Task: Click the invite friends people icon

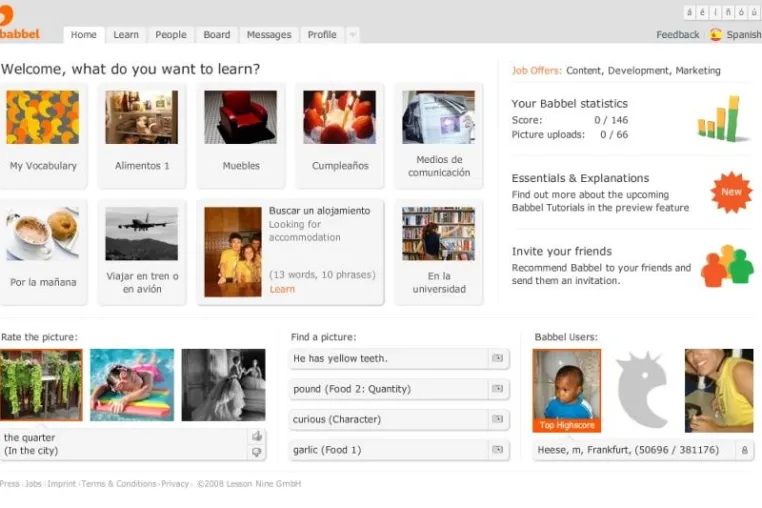Action: coord(727,265)
